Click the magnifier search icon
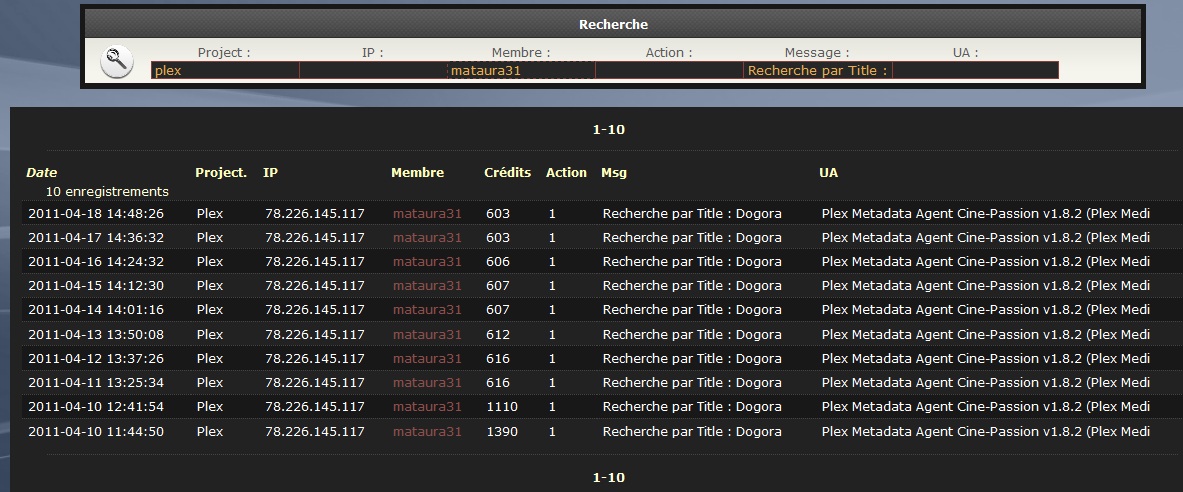 click(x=117, y=62)
